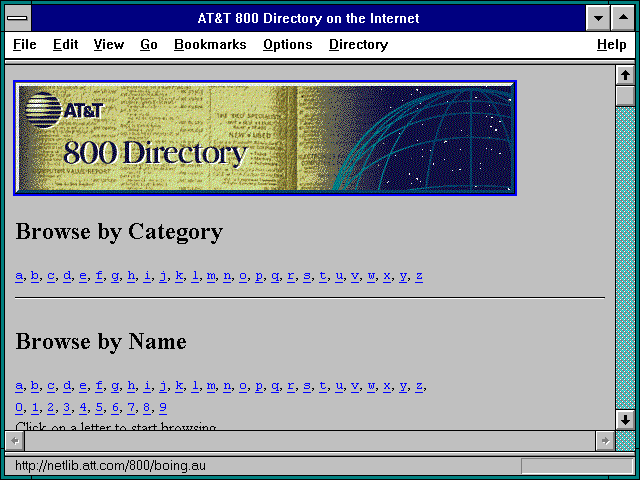Click the status bar URL netlib.att.com/800/boing.au

tap(110, 466)
